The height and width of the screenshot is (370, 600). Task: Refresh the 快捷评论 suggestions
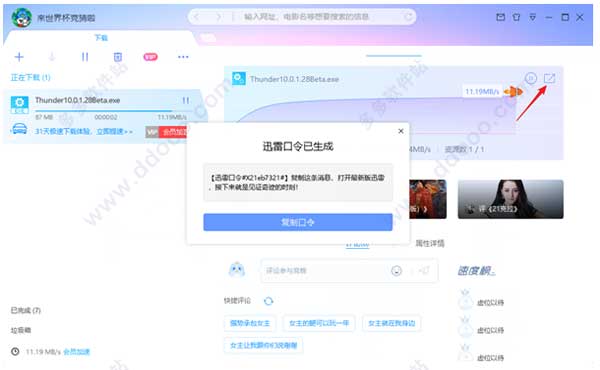(268, 301)
